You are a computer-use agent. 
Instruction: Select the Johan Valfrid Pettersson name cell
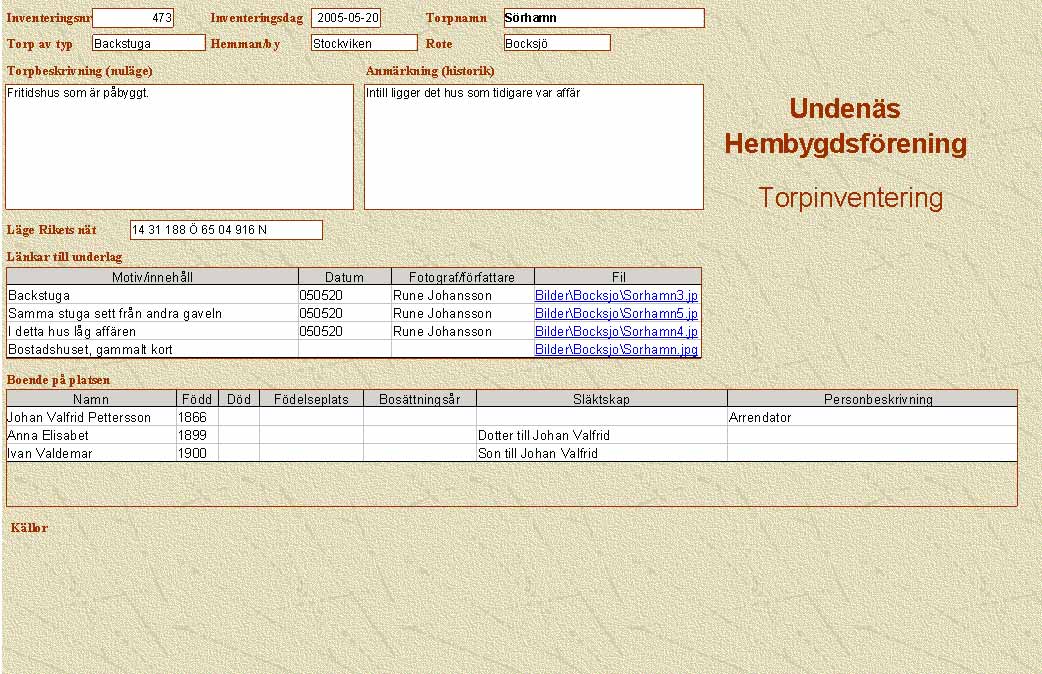91,418
